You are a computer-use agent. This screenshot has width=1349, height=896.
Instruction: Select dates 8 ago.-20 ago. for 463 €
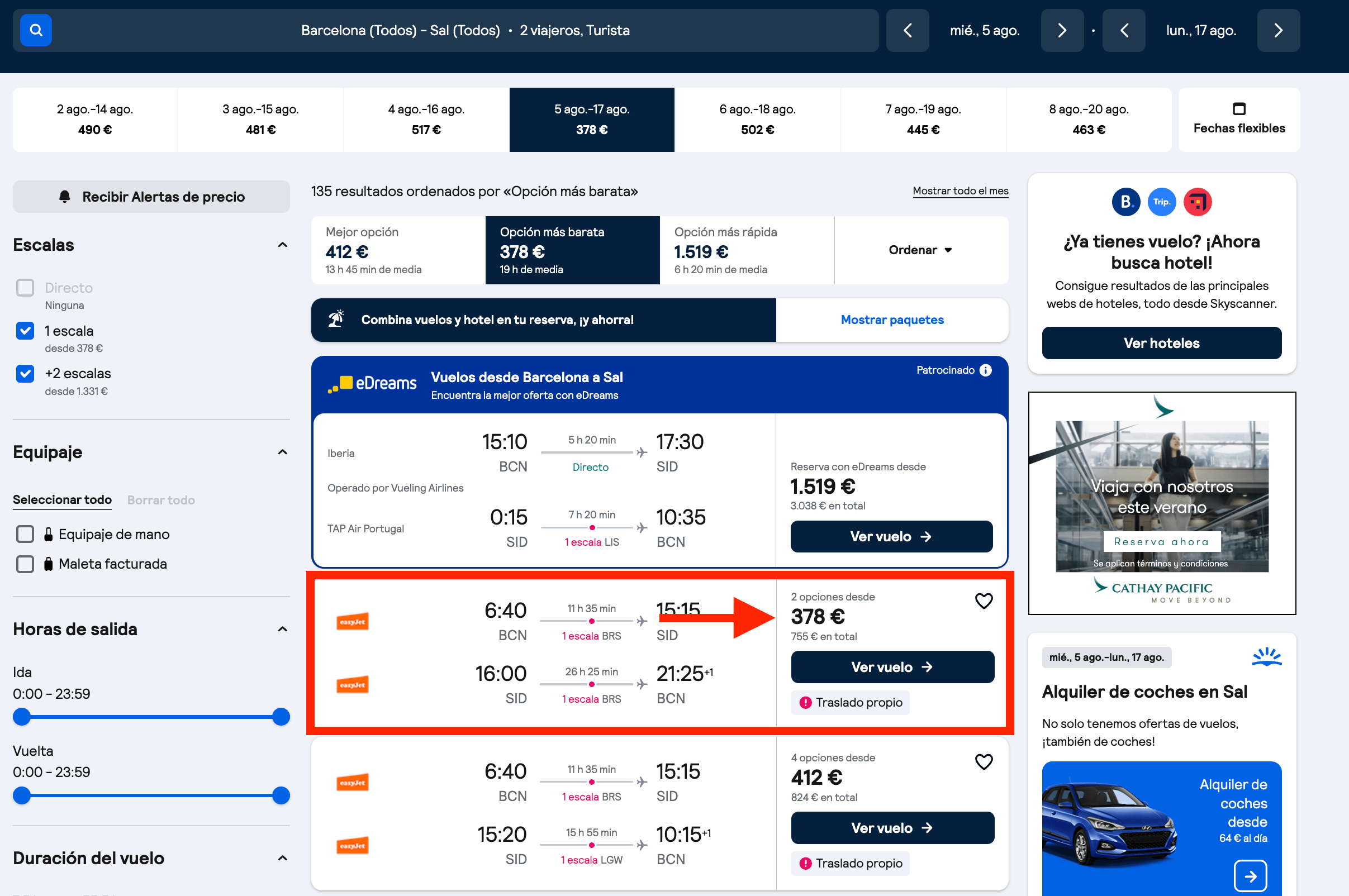click(x=1089, y=120)
